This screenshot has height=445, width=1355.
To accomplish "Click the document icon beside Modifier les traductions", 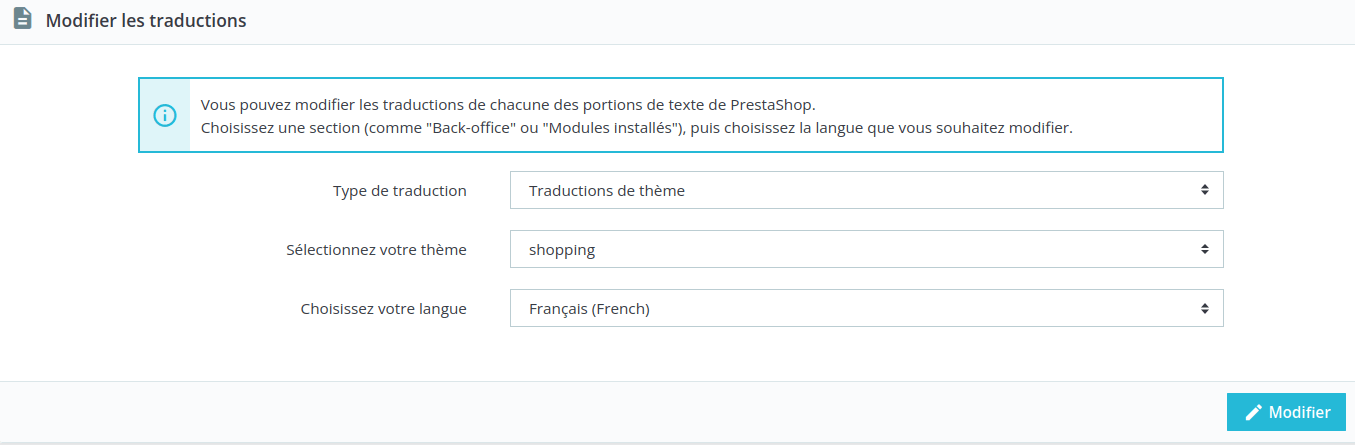I will (x=22, y=19).
